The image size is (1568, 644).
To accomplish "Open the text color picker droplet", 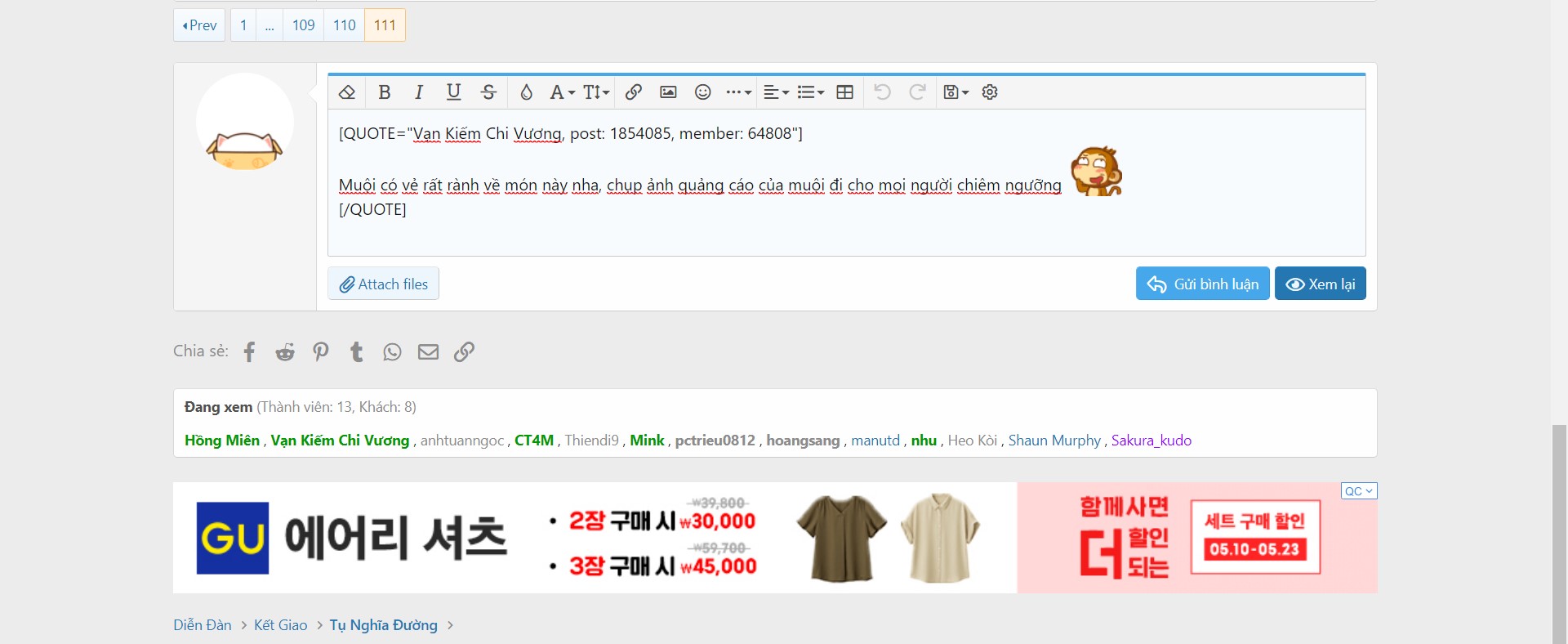I will [x=526, y=92].
